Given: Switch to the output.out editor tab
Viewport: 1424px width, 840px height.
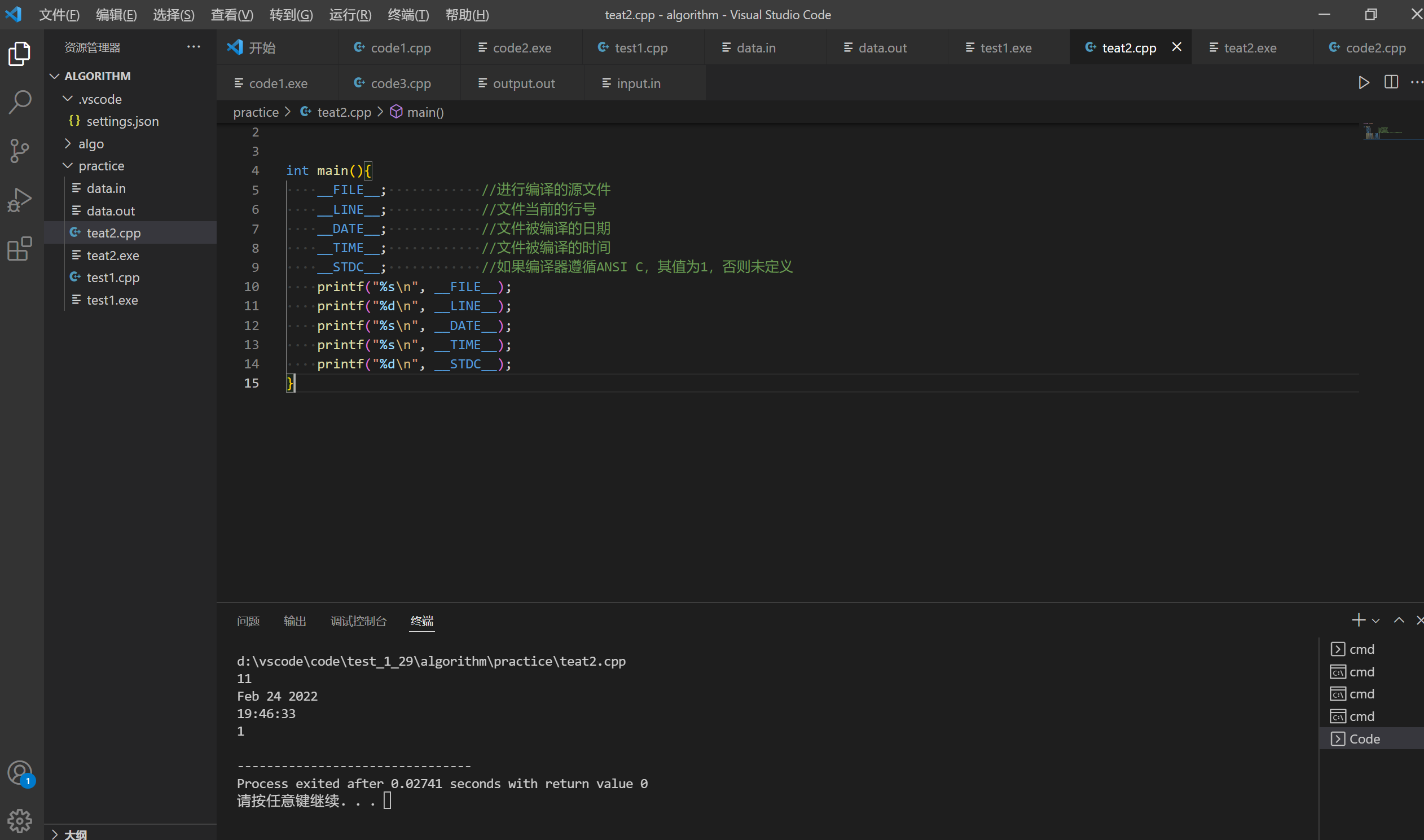Looking at the screenshot, I should [x=521, y=83].
